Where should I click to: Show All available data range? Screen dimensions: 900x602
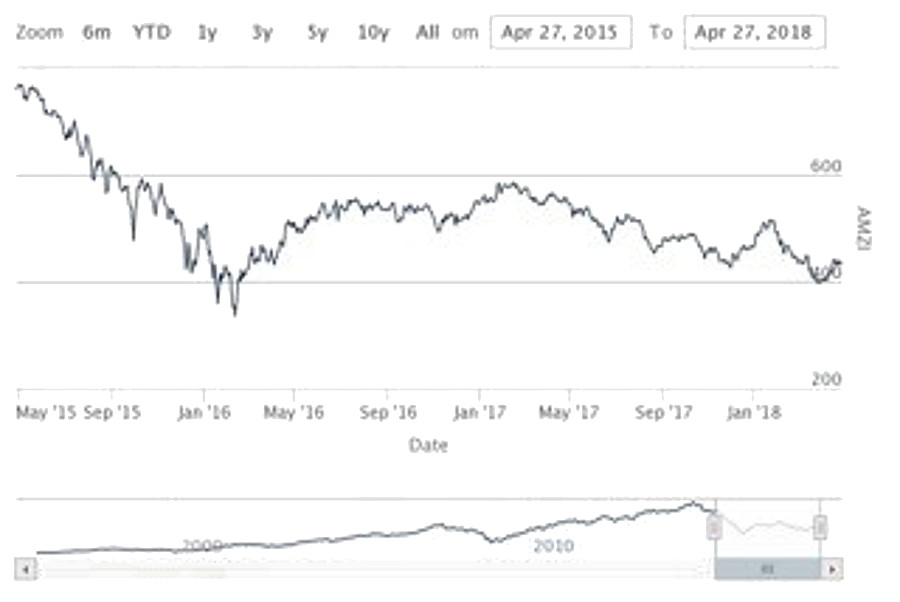click(427, 32)
